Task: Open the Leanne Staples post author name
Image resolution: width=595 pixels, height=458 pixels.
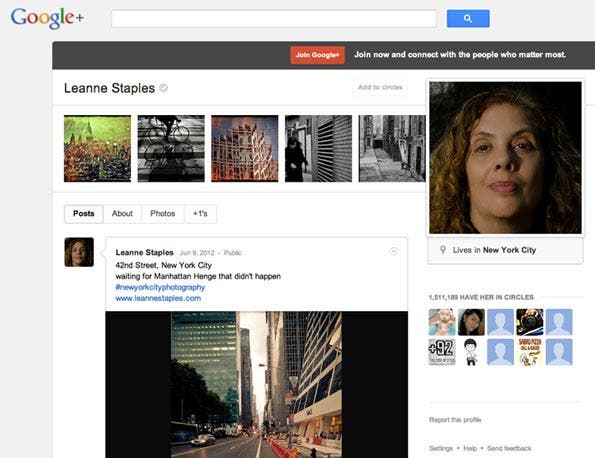Action: 145,252
